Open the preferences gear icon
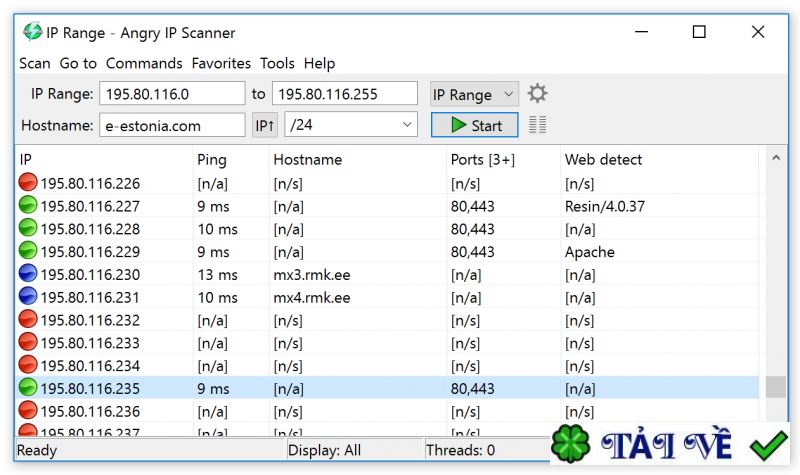Image resolution: width=800 pixels, height=475 pixels. pyautogui.click(x=538, y=94)
